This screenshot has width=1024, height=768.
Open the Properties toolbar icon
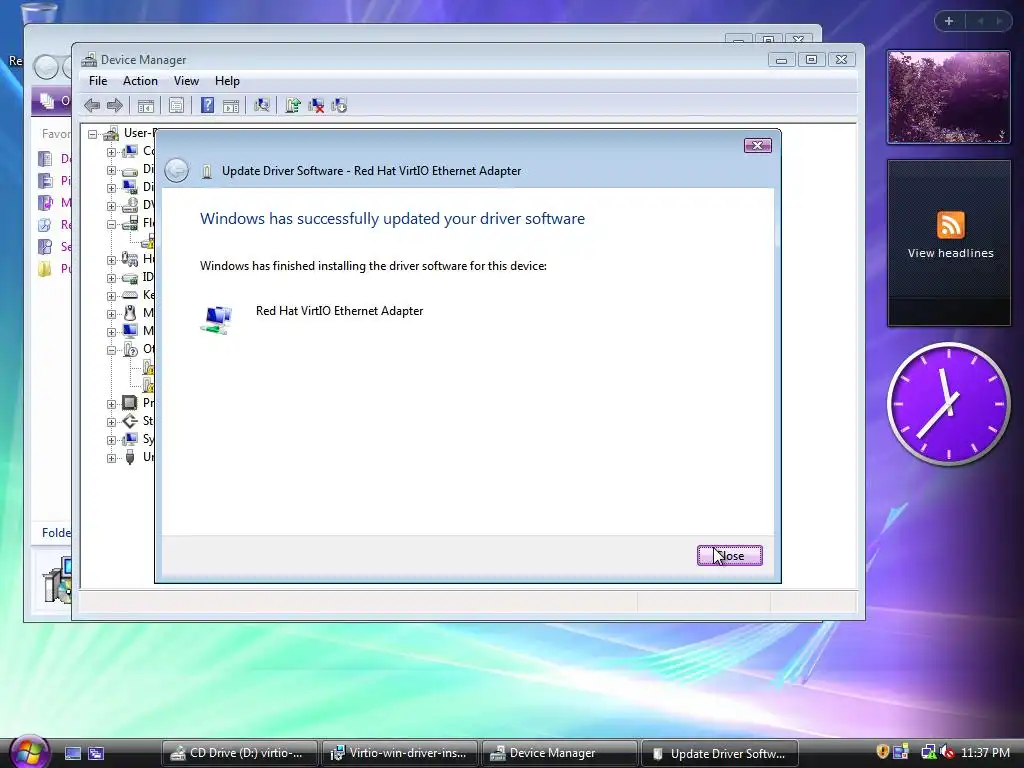[x=176, y=105]
